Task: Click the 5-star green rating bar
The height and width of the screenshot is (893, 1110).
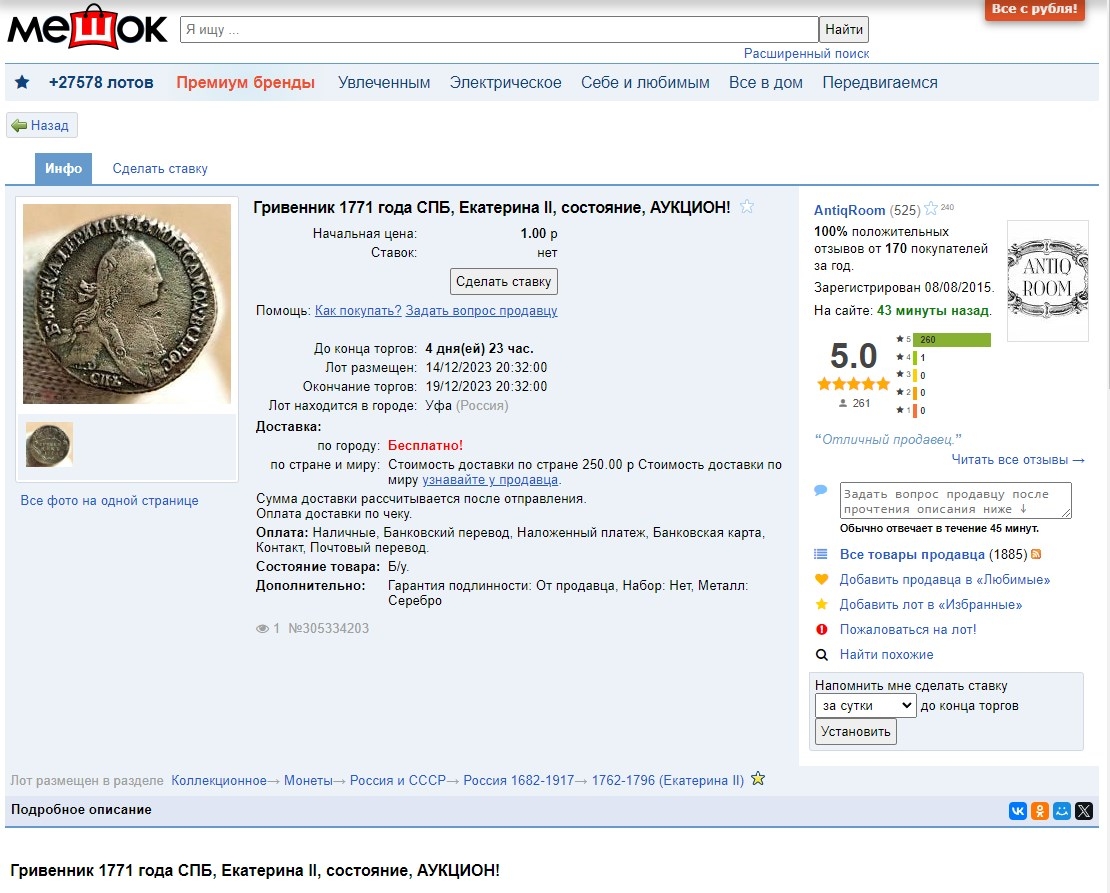Action: coord(951,340)
